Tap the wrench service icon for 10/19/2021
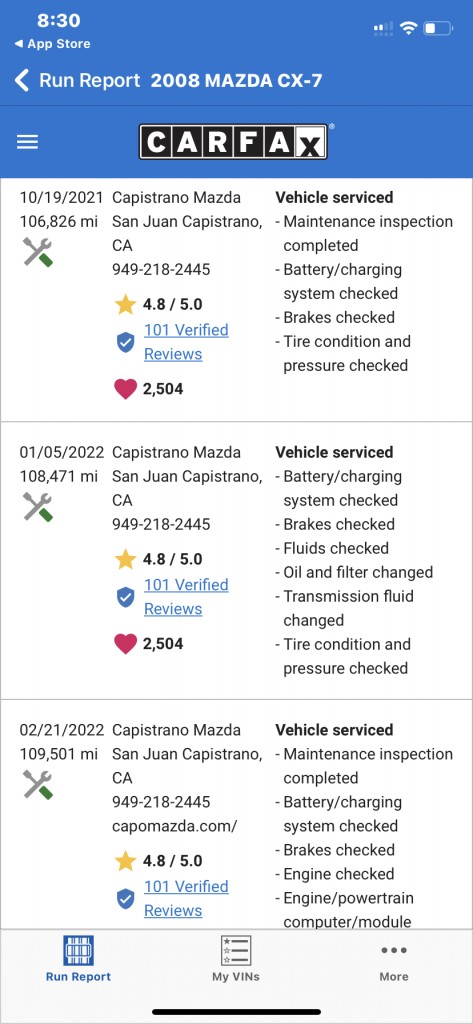 [x=38, y=252]
